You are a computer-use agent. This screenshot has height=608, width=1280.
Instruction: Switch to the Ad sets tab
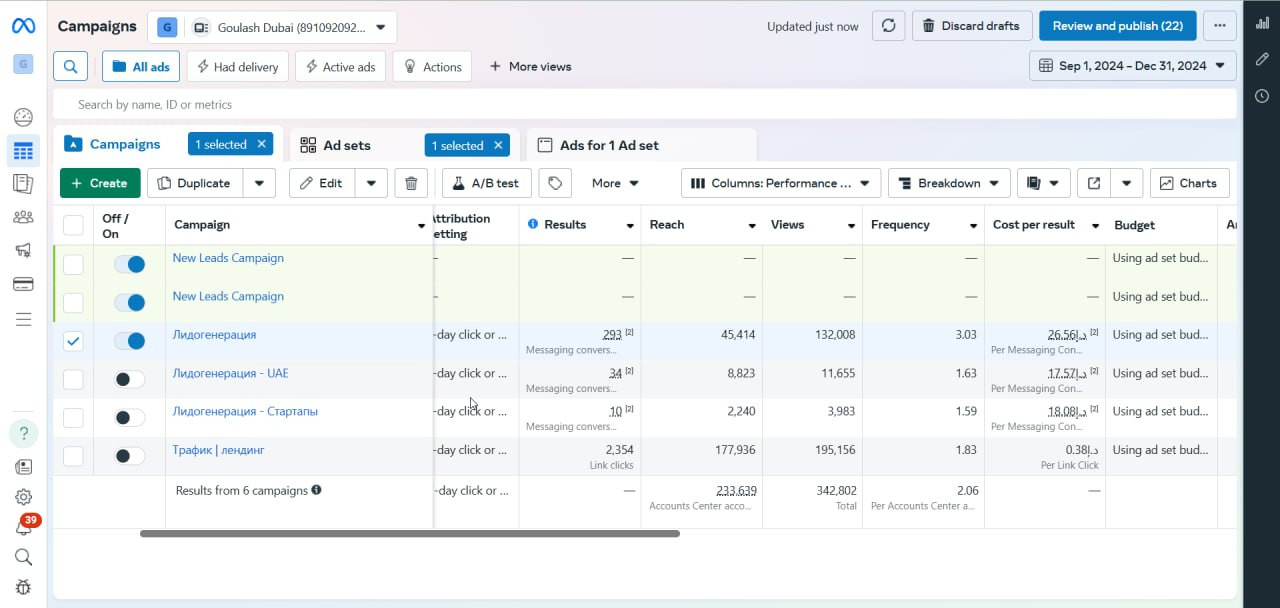tap(346, 145)
